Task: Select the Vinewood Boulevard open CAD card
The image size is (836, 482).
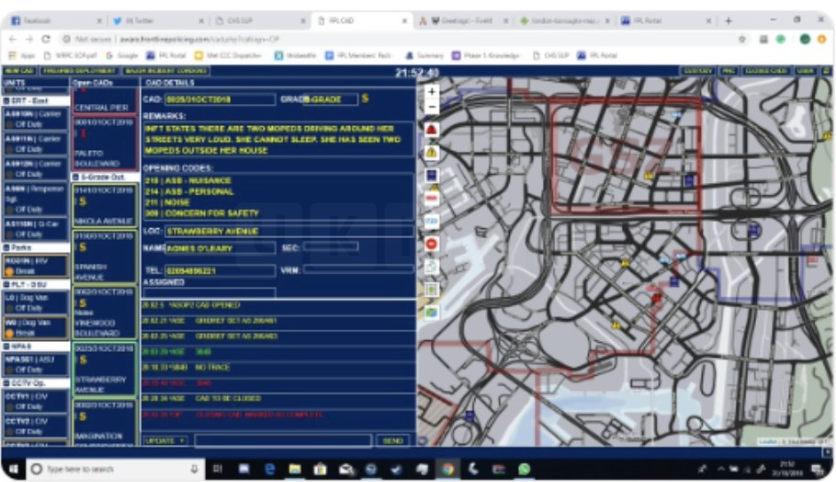Action: pyautogui.click(x=104, y=313)
